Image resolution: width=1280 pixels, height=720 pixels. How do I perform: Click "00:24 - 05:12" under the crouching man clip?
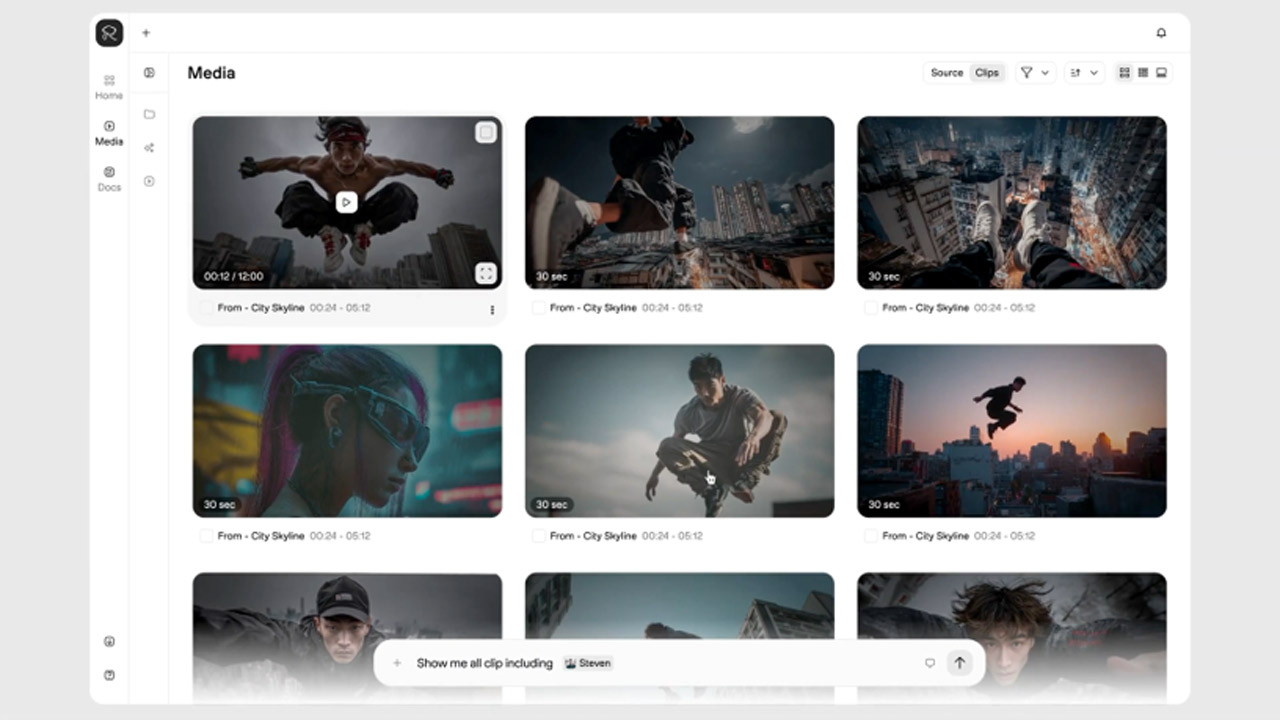[672, 536]
